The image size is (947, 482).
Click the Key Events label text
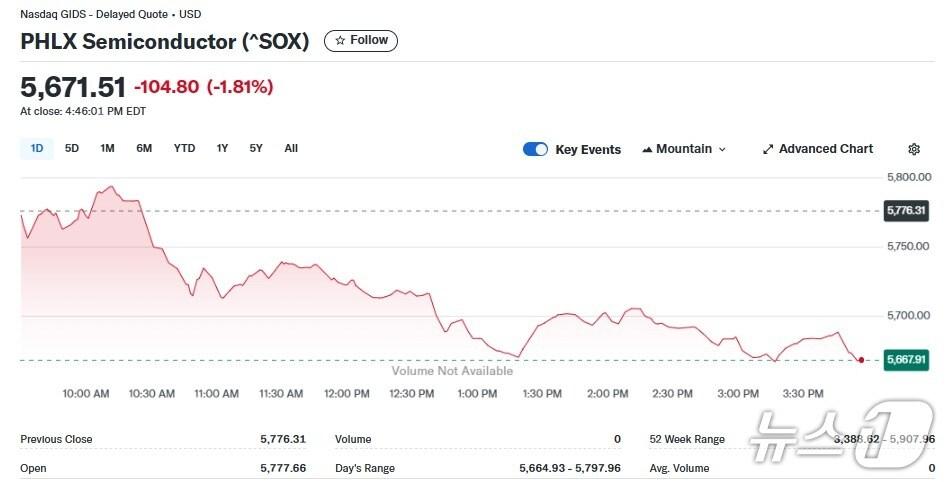tap(588, 150)
